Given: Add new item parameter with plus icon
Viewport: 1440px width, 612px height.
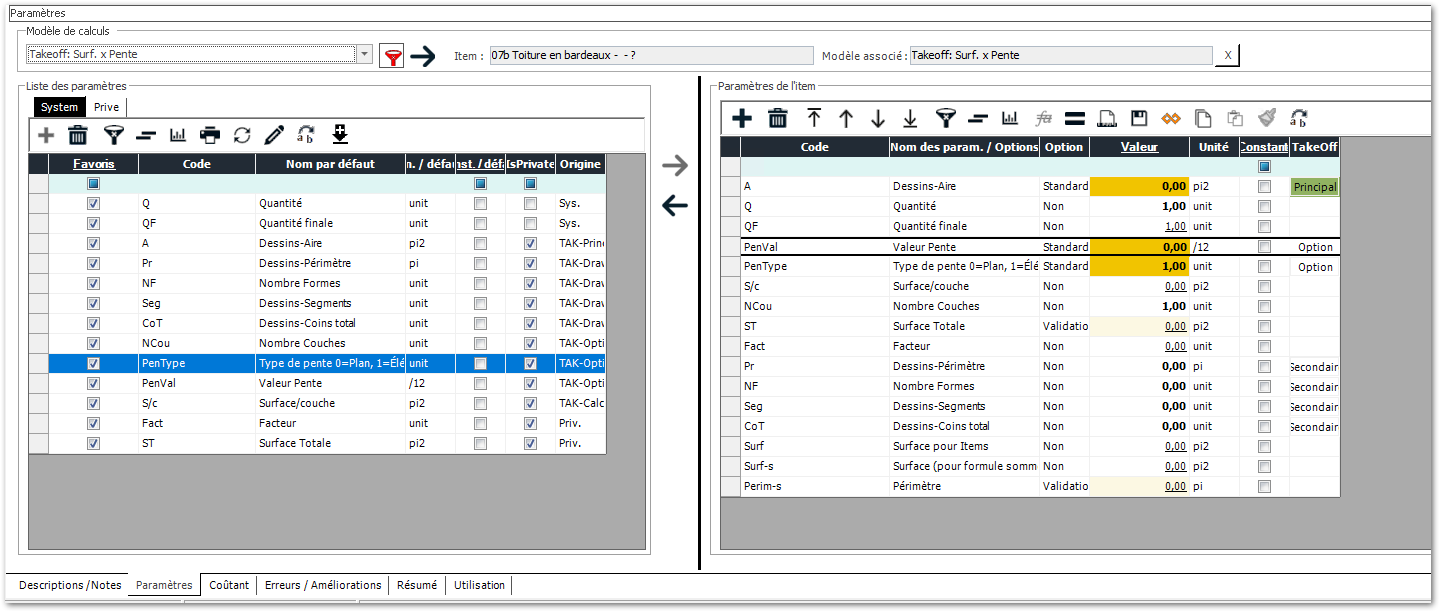Looking at the screenshot, I should point(742,119).
